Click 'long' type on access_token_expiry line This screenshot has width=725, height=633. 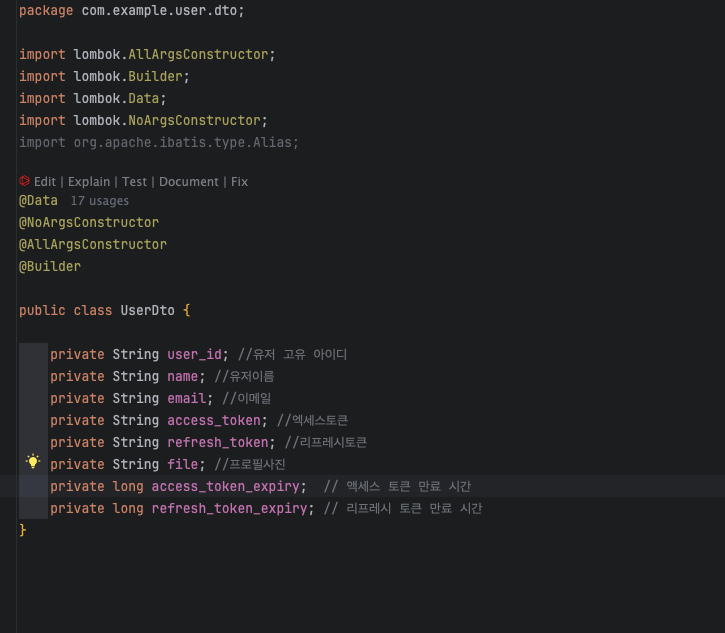[x=128, y=486]
